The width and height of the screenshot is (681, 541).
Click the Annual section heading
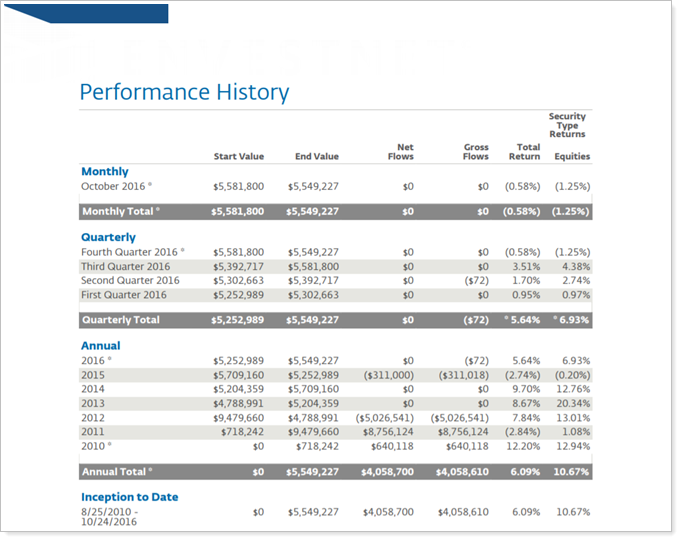[x=100, y=346]
